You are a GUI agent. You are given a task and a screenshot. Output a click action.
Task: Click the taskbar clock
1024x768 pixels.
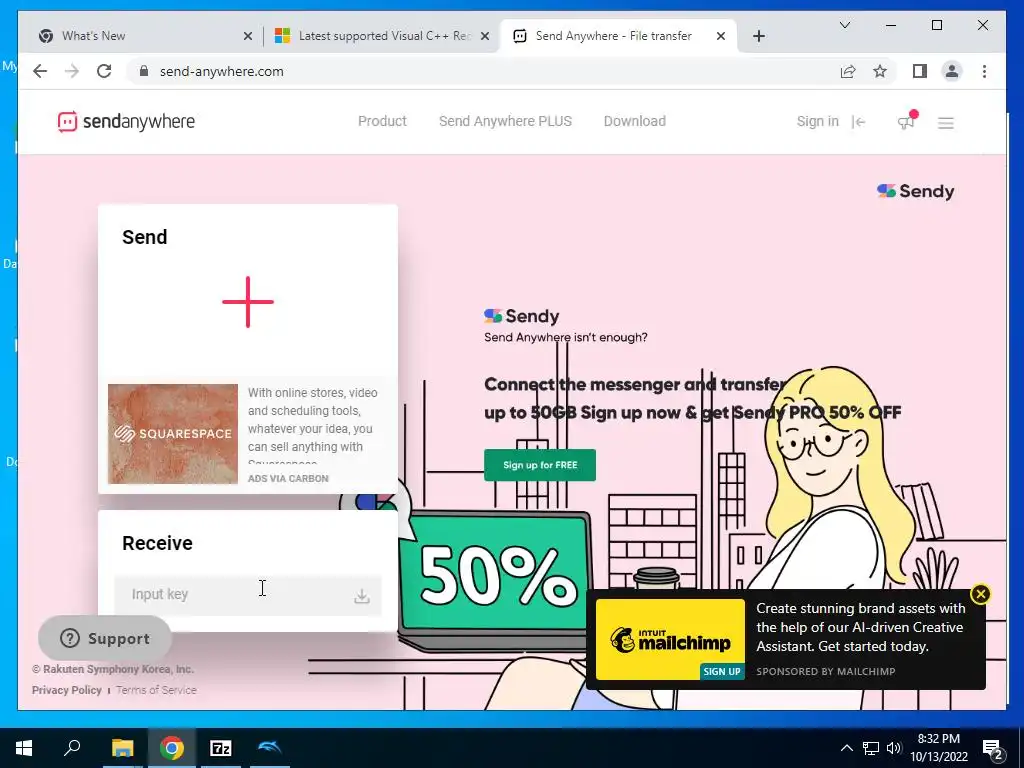pyautogui.click(x=938, y=748)
